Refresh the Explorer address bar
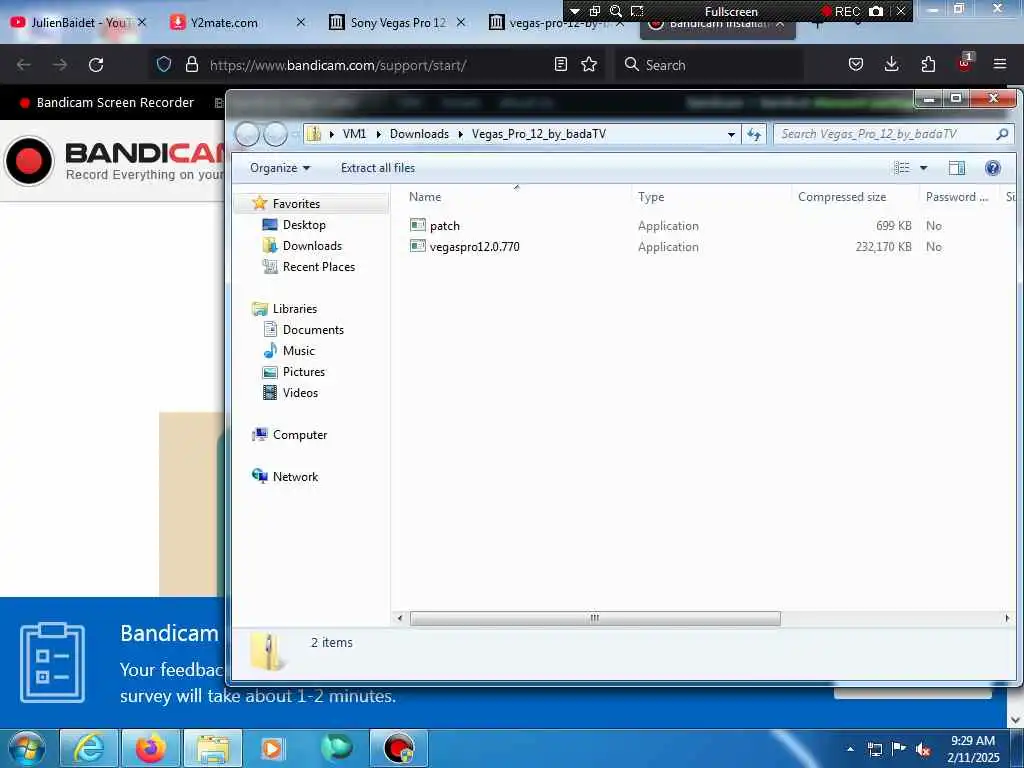The width and height of the screenshot is (1024, 768). 754,134
